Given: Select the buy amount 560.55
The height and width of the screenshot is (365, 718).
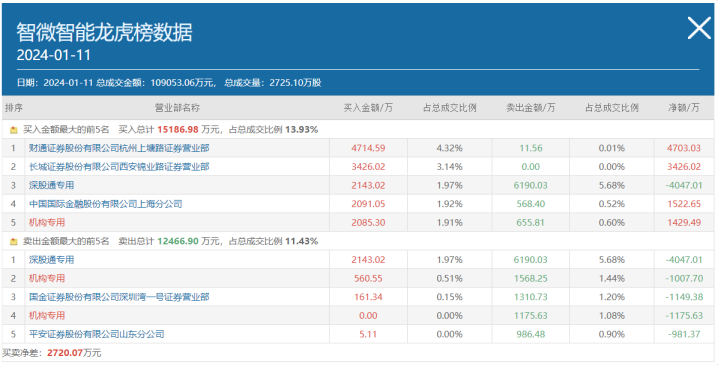Looking at the screenshot, I should [x=368, y=278].
